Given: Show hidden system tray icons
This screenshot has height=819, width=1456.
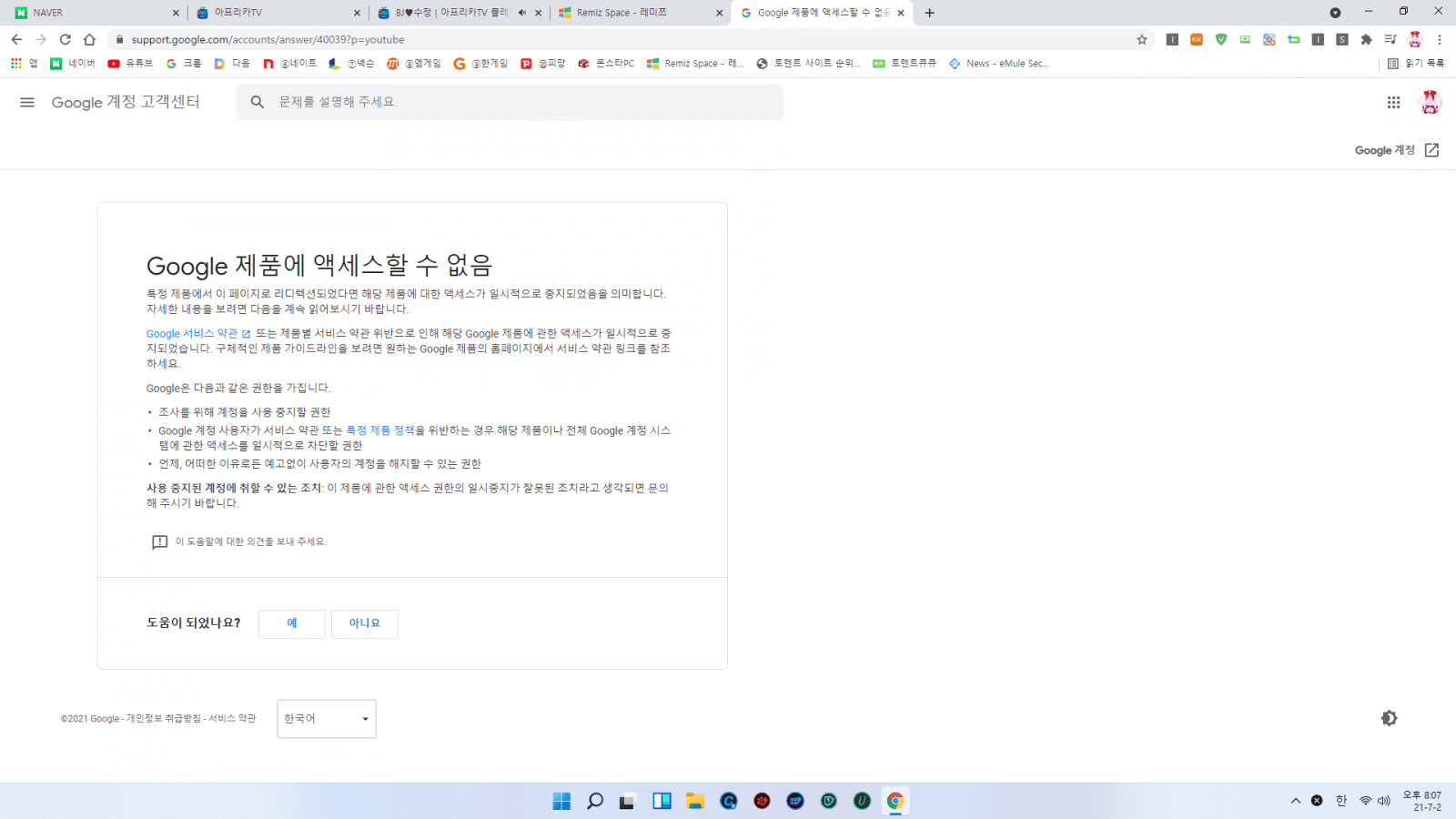Looking at the screenshot, I should point(1296,801).
